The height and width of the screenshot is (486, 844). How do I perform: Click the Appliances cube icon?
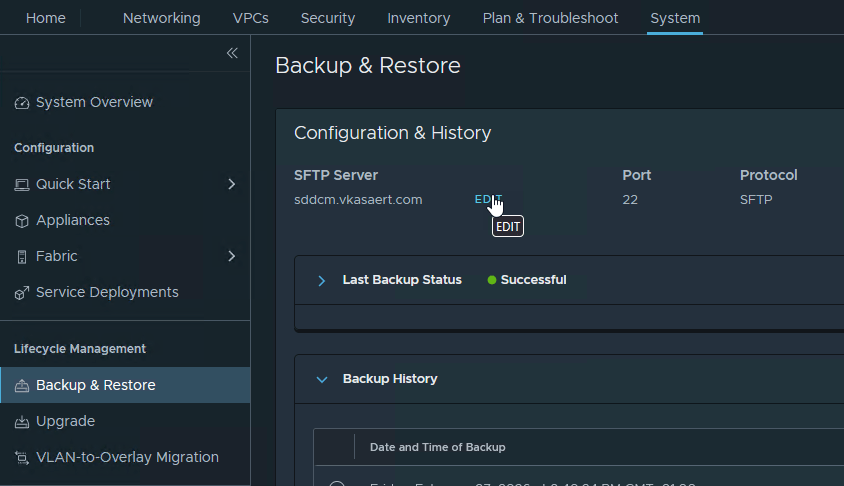[22, 221]
